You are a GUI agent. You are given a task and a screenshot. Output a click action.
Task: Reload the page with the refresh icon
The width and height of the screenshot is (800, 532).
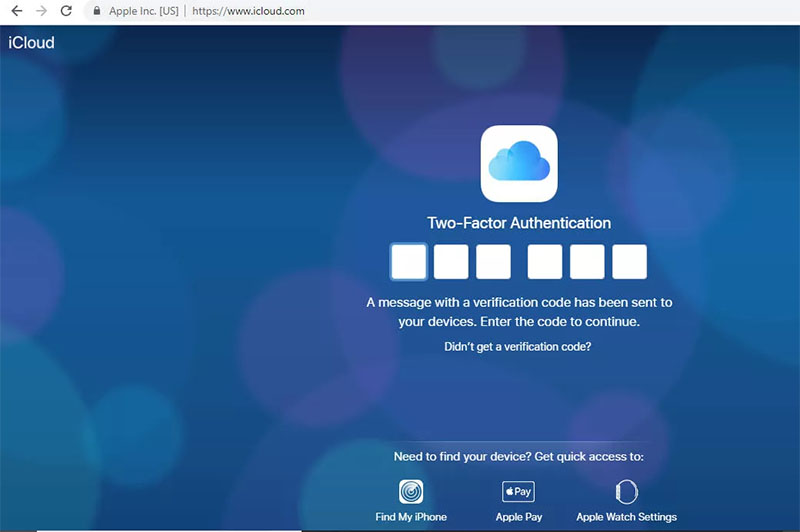[x=66, y=11]
